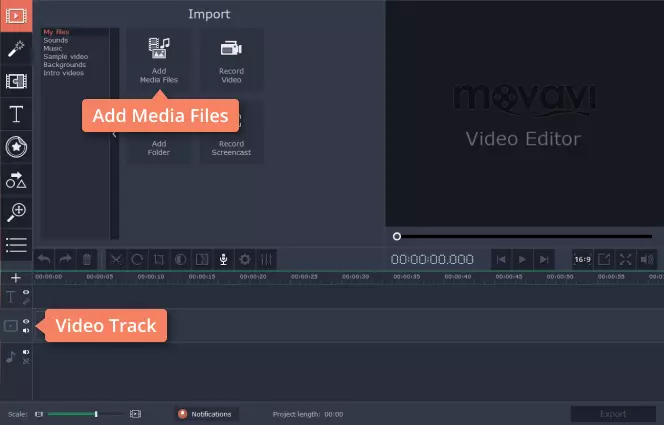The width and height of the screenshot is (664, 425).
Task: Collapse the import sidebar arrow
Action: point(114,134)
